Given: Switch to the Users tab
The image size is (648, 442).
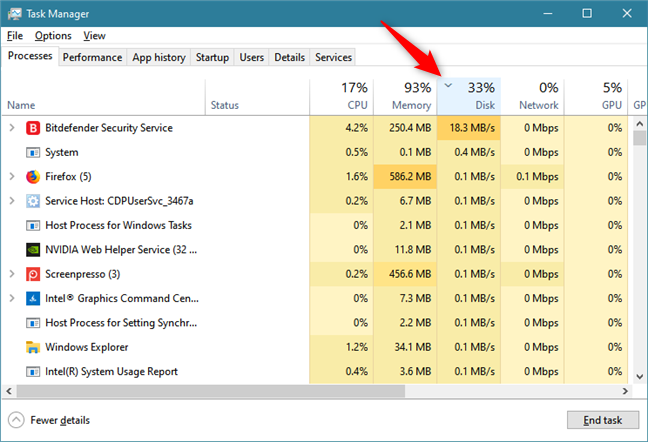Looking at the screenshot, I should 252,57.
